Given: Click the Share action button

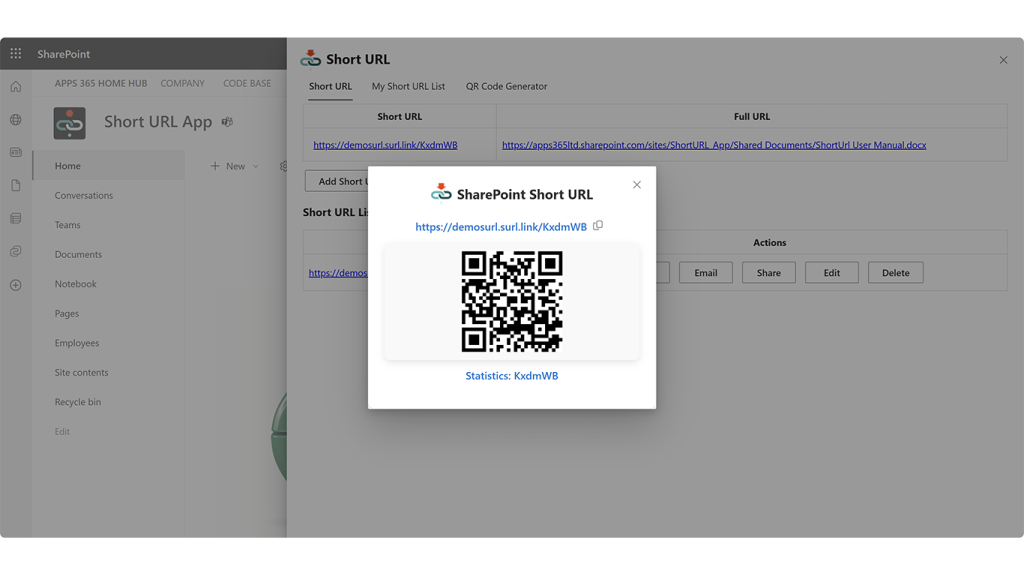Looking at the screenshot, I should pos(769,273).
